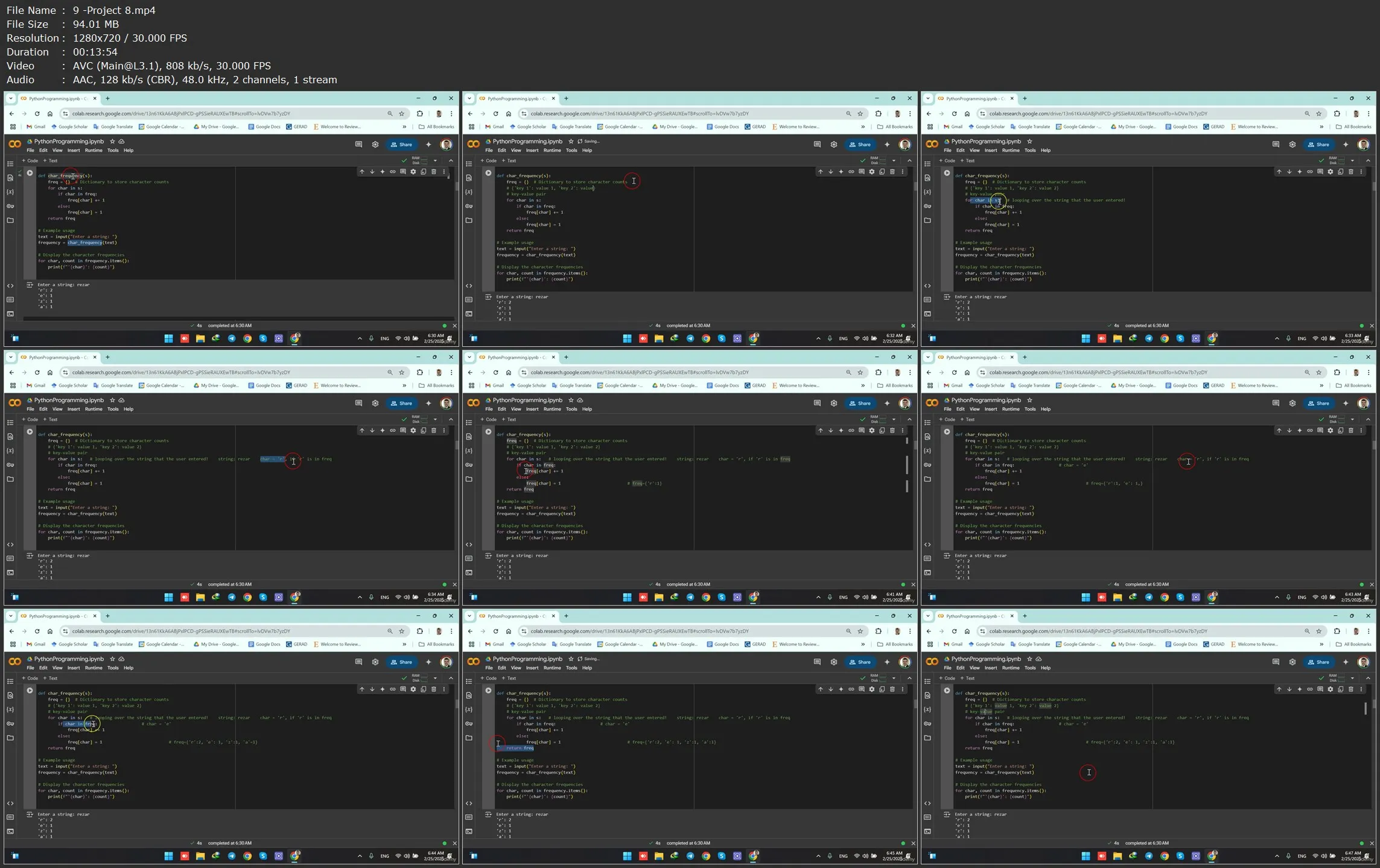This screenshot has width=1380, height=868.
Task: Toggle the browser bookmark star in 6:32 AM frame
Action: tap(860, 113)
